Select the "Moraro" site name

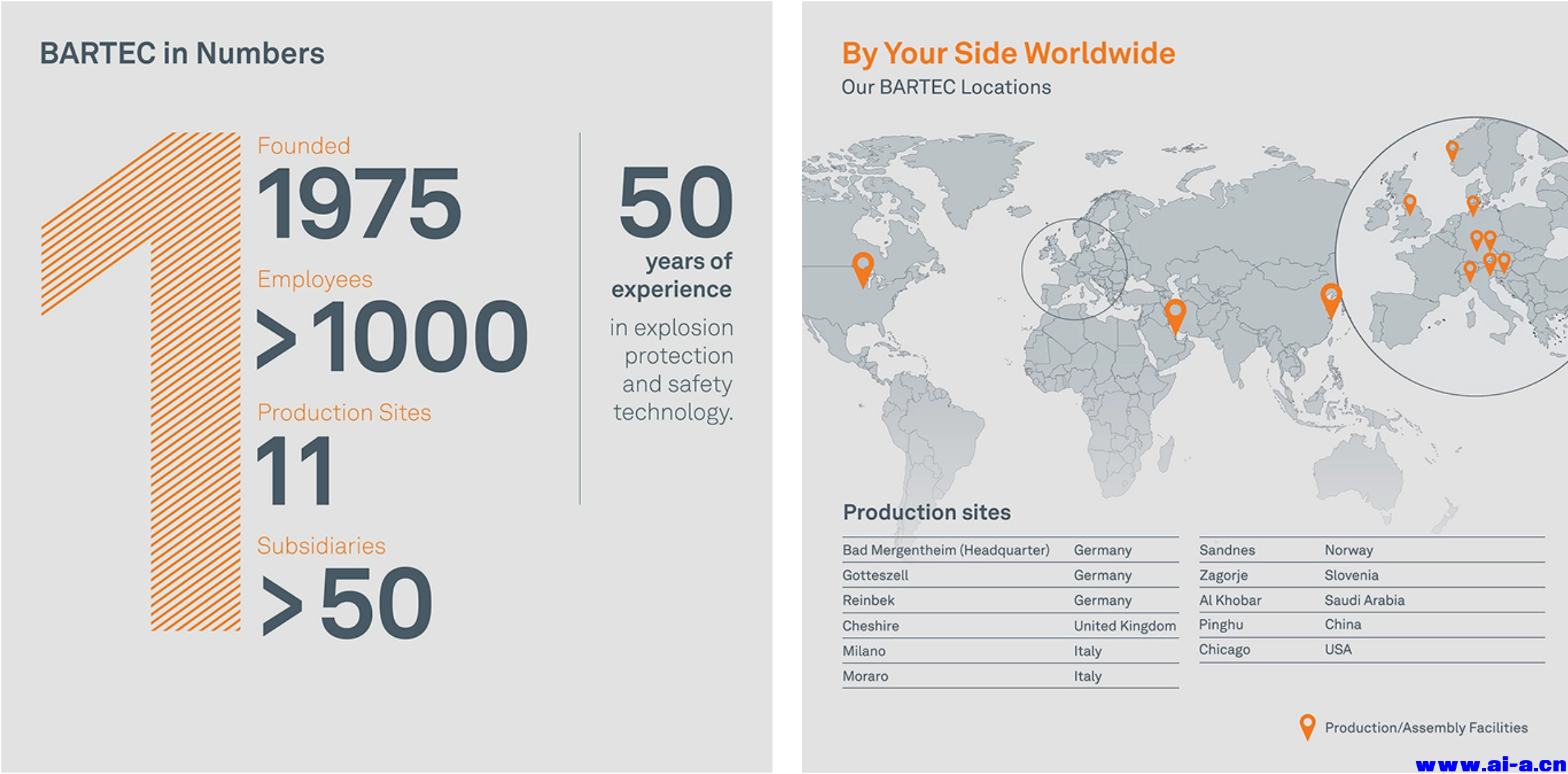click(x=865, y=676)
